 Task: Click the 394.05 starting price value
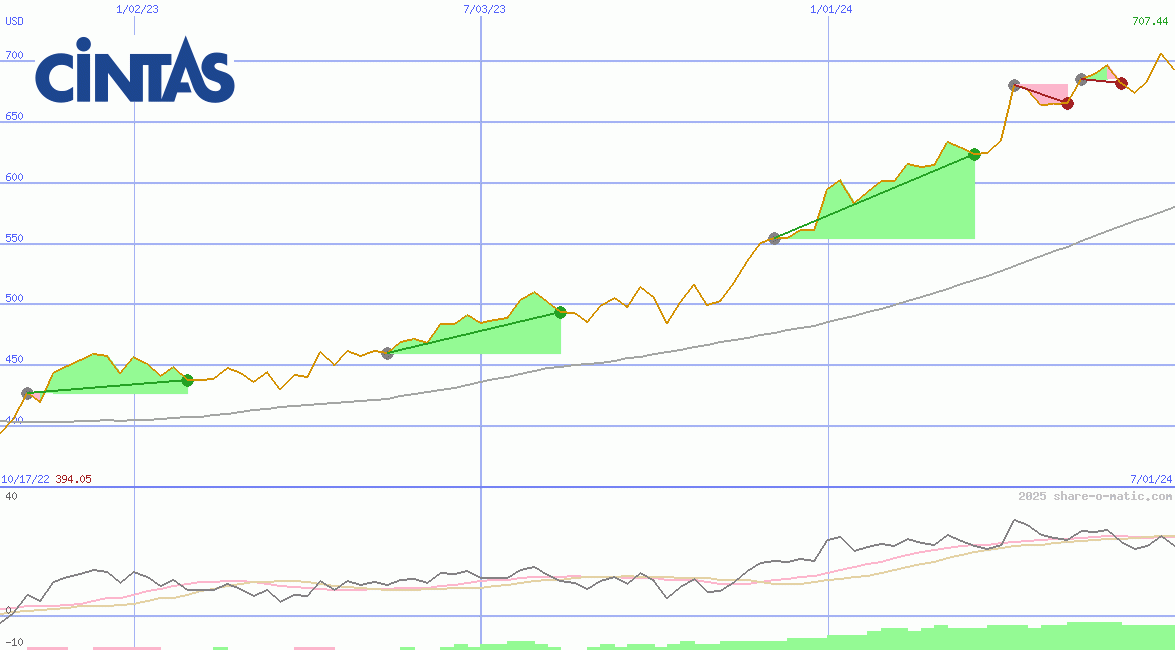coord(74,479)
